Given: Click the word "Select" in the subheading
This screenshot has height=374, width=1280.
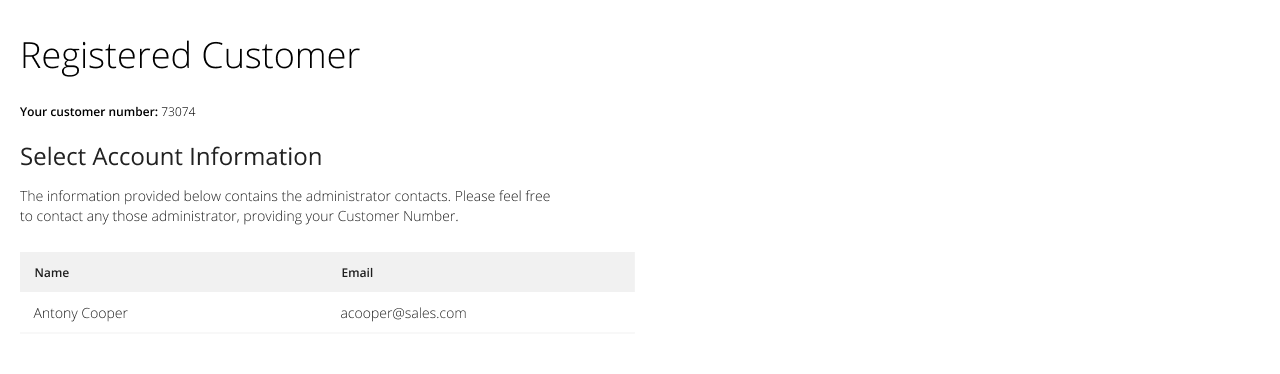Looking at the screenshot, I should coord(53,157).
